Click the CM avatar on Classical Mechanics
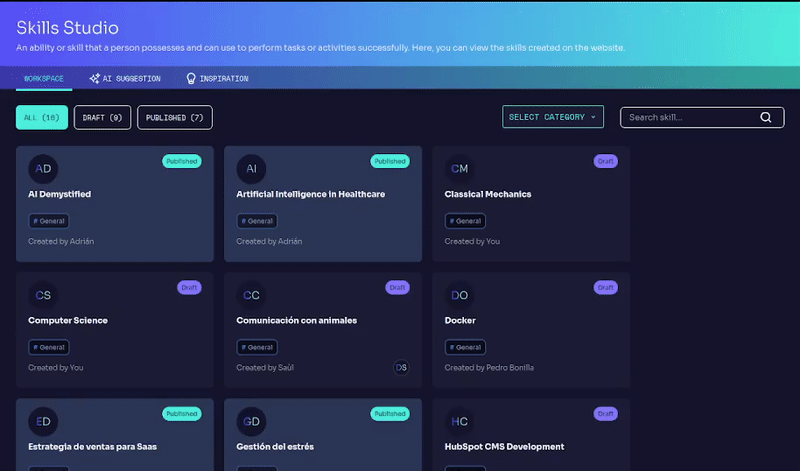 [459, 168]
